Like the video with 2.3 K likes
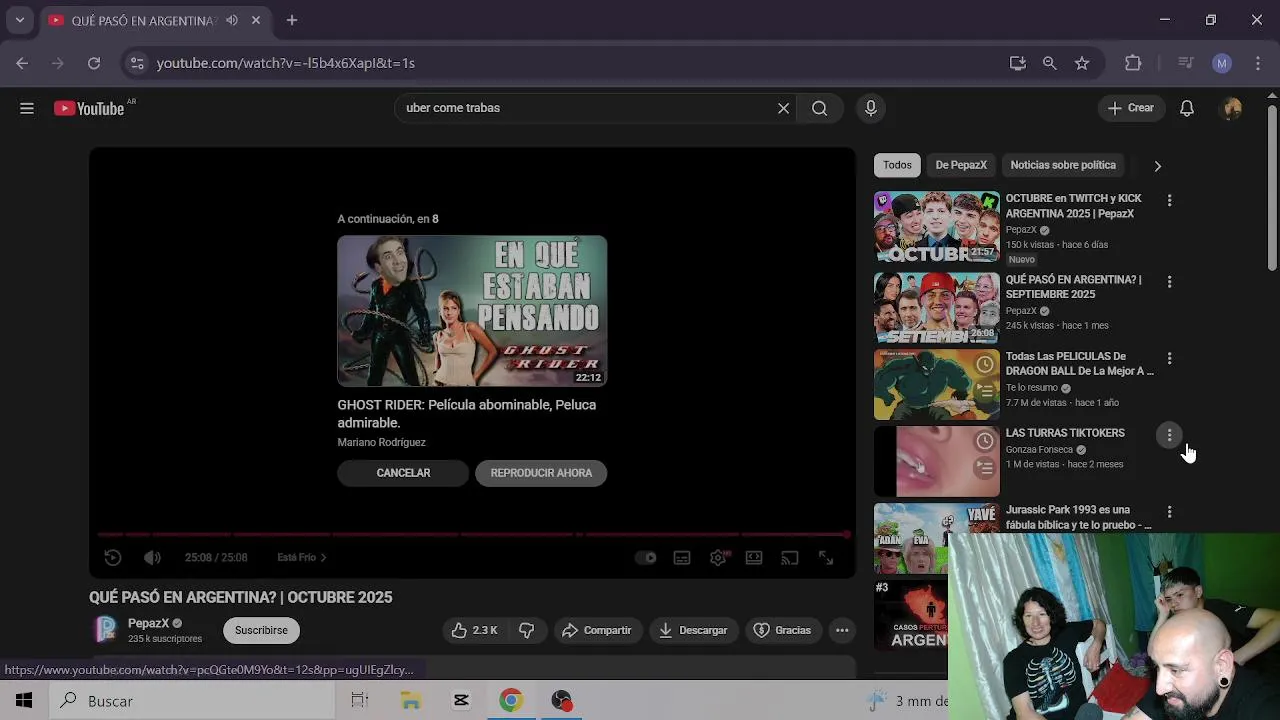Viewport: 1280px width, 720px height. click(474, 630)
